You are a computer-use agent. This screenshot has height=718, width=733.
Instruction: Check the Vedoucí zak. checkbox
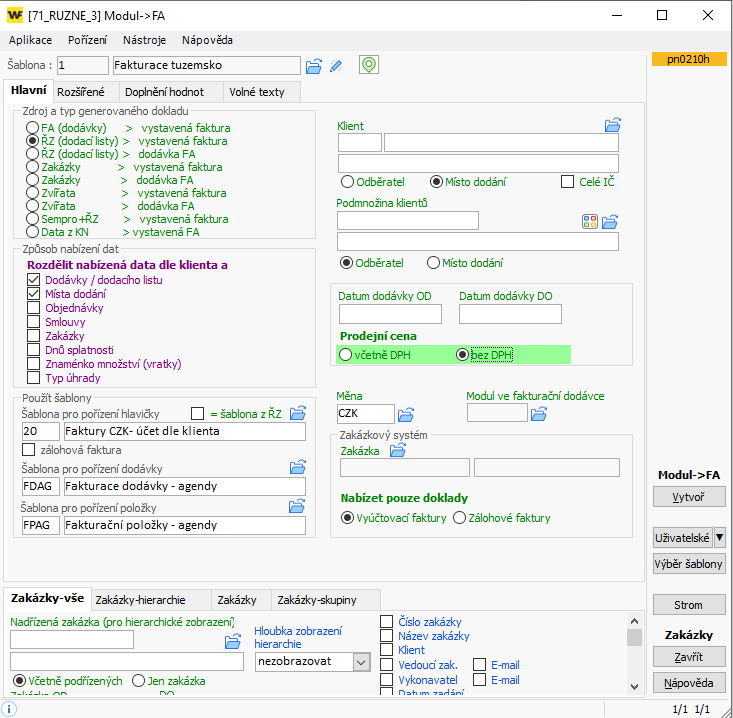tap(386, 664)
